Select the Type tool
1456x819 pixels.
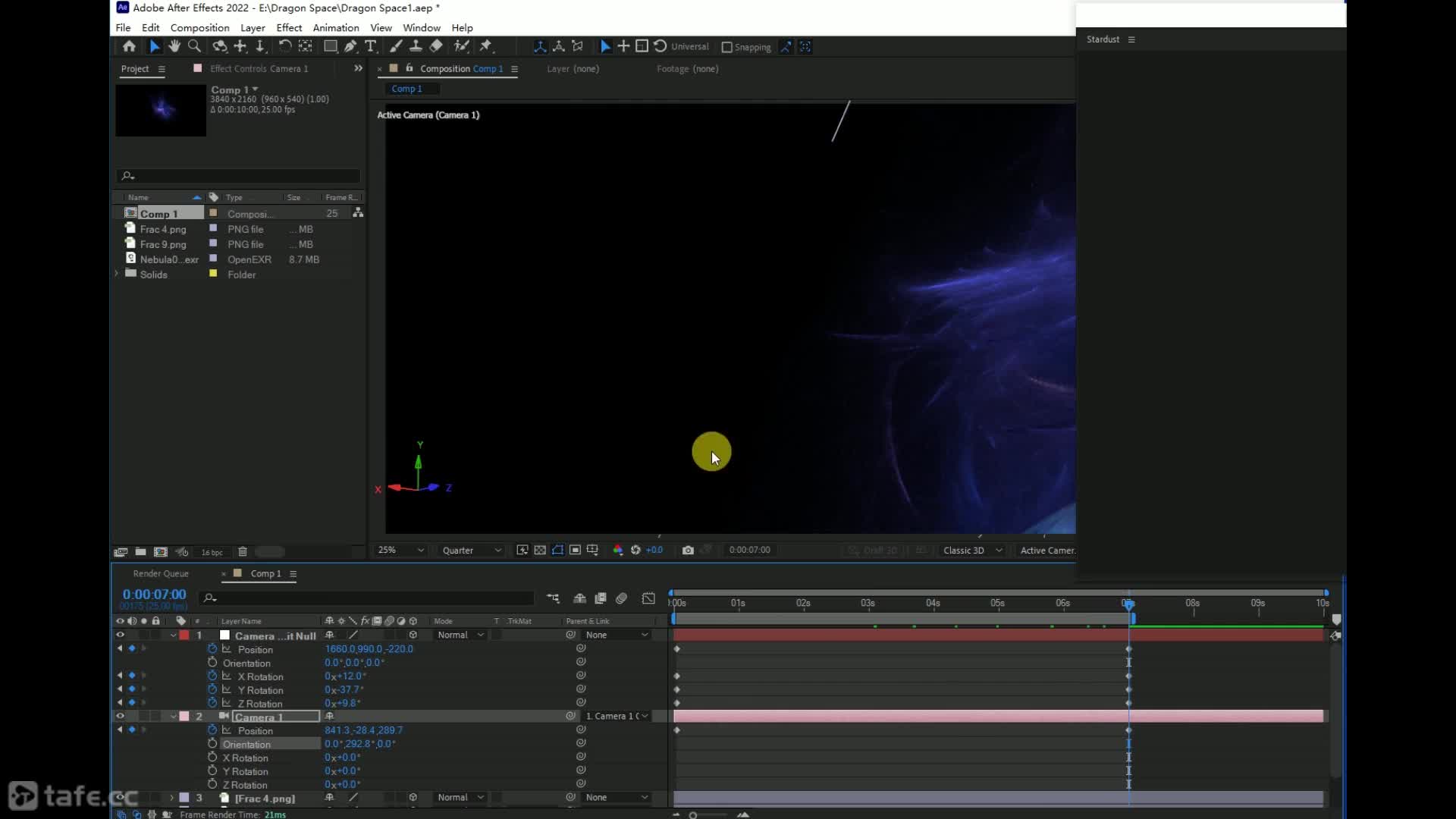(370, 46)
